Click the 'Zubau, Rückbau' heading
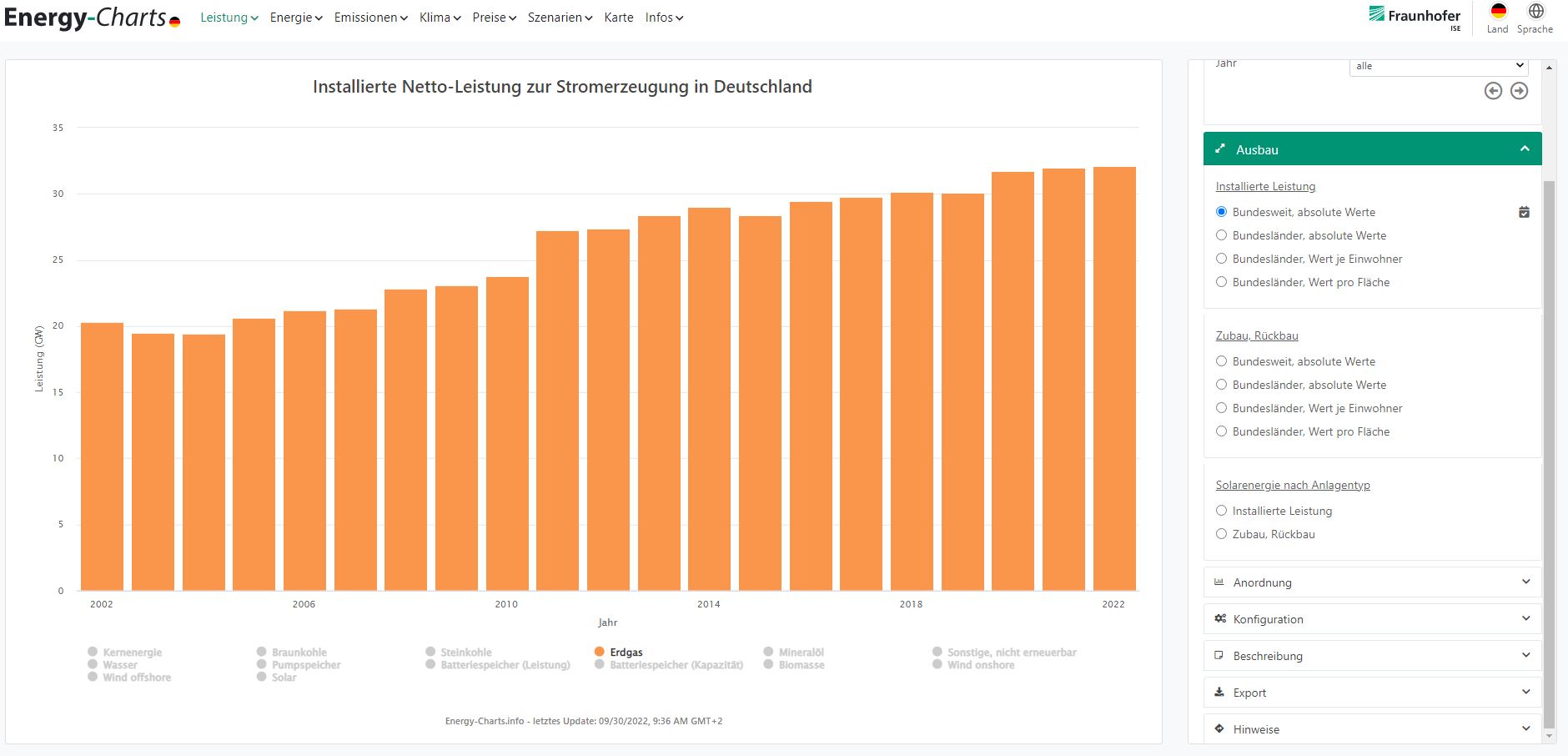 pyautogui.click(x=1257, y=335)
